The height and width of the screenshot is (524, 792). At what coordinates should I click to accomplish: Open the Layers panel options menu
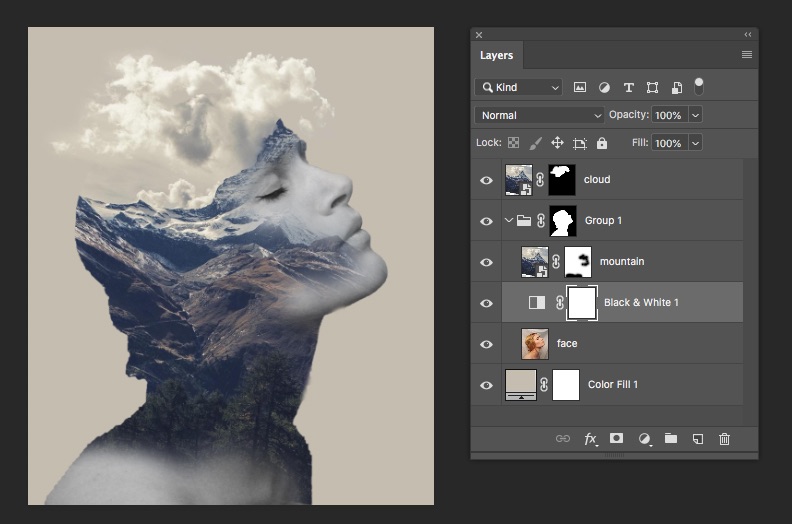pos(746,56)
